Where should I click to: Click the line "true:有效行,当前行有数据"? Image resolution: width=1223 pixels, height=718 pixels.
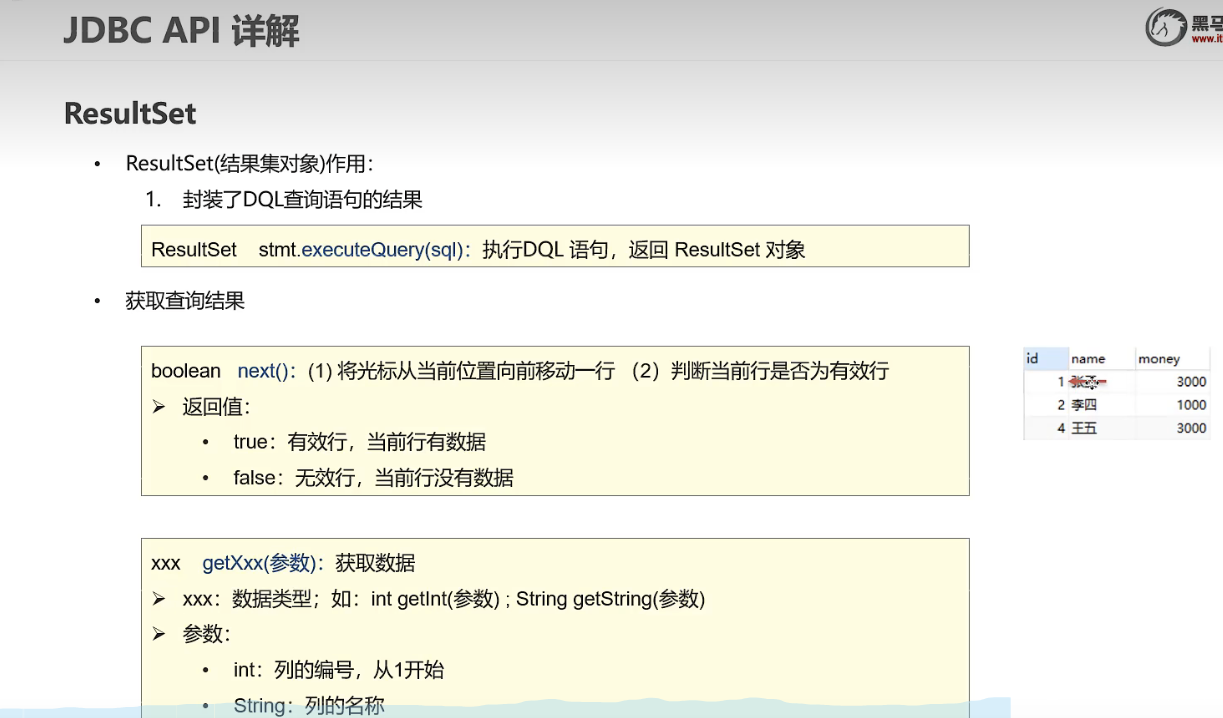(x=360, y=442)
